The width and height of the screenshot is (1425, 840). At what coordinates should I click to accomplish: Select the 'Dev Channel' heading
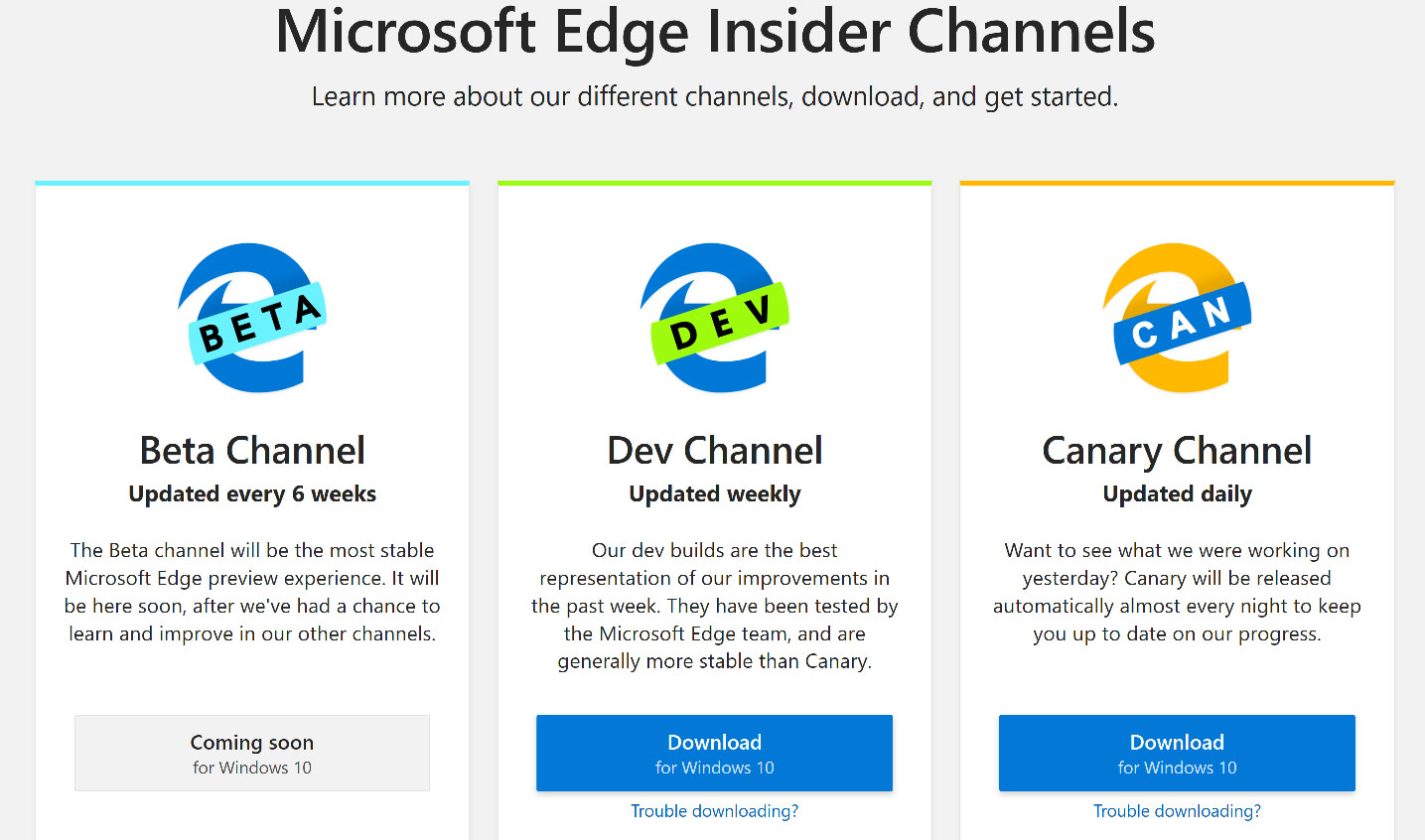714,450
